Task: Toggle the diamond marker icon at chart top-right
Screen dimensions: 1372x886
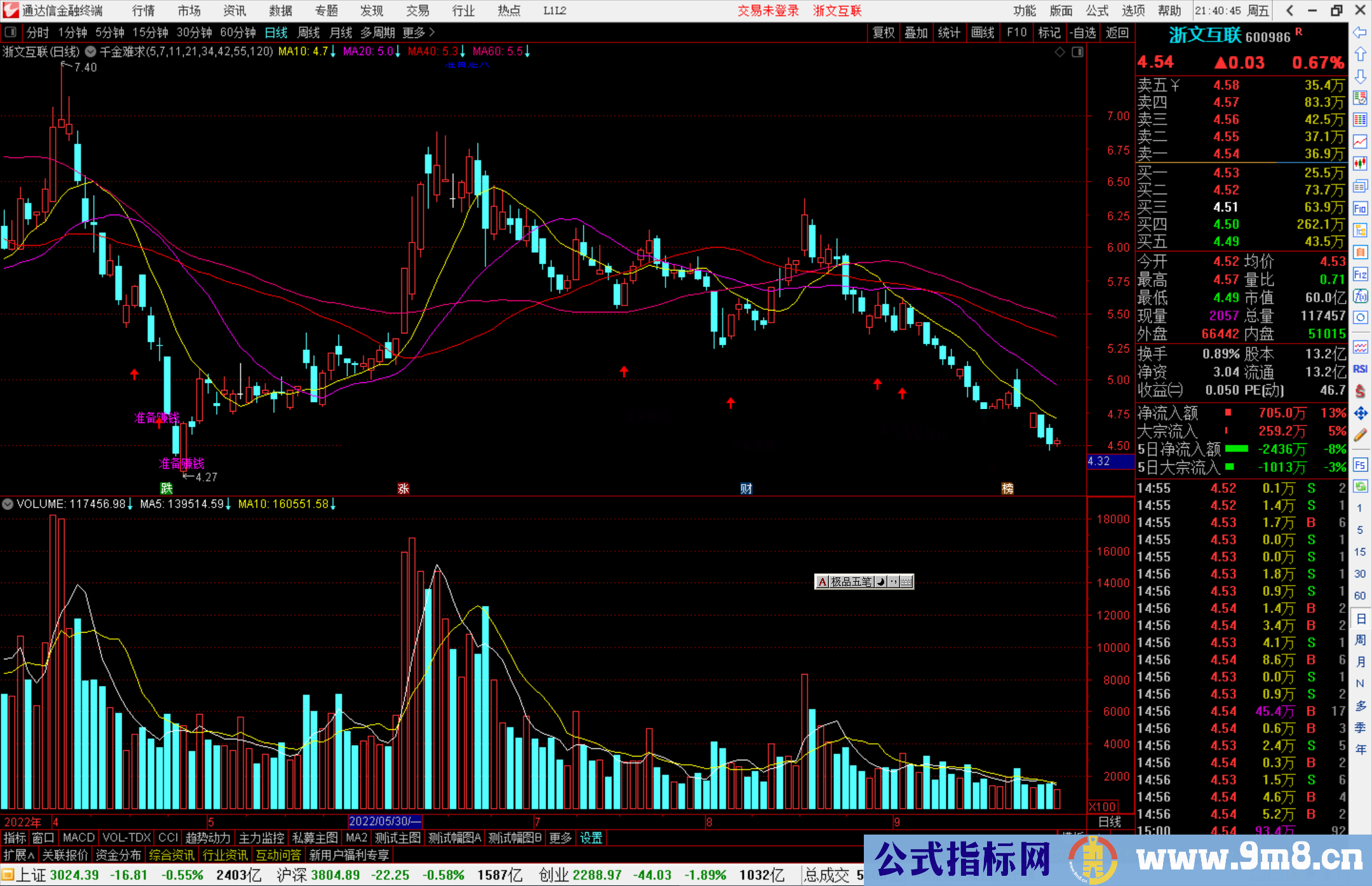Action: 1059,52
